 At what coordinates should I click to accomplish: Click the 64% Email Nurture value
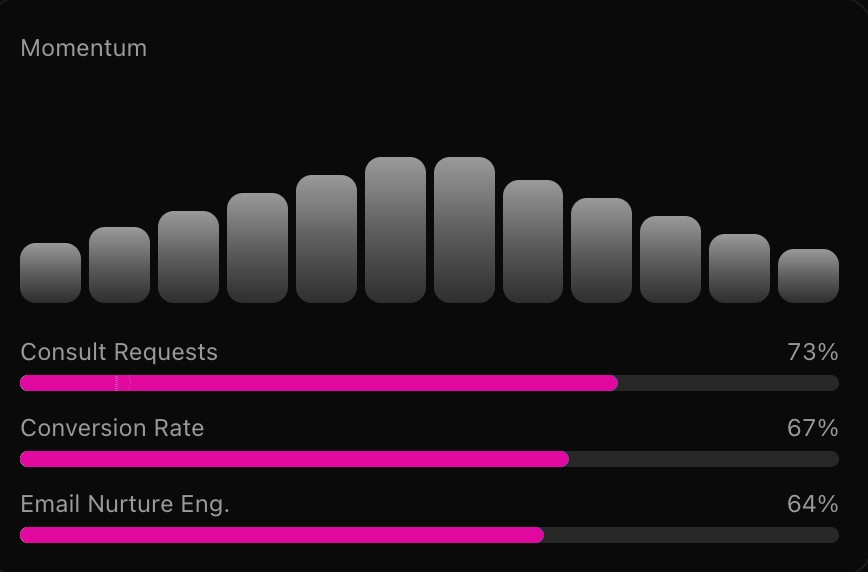[812, 504]
